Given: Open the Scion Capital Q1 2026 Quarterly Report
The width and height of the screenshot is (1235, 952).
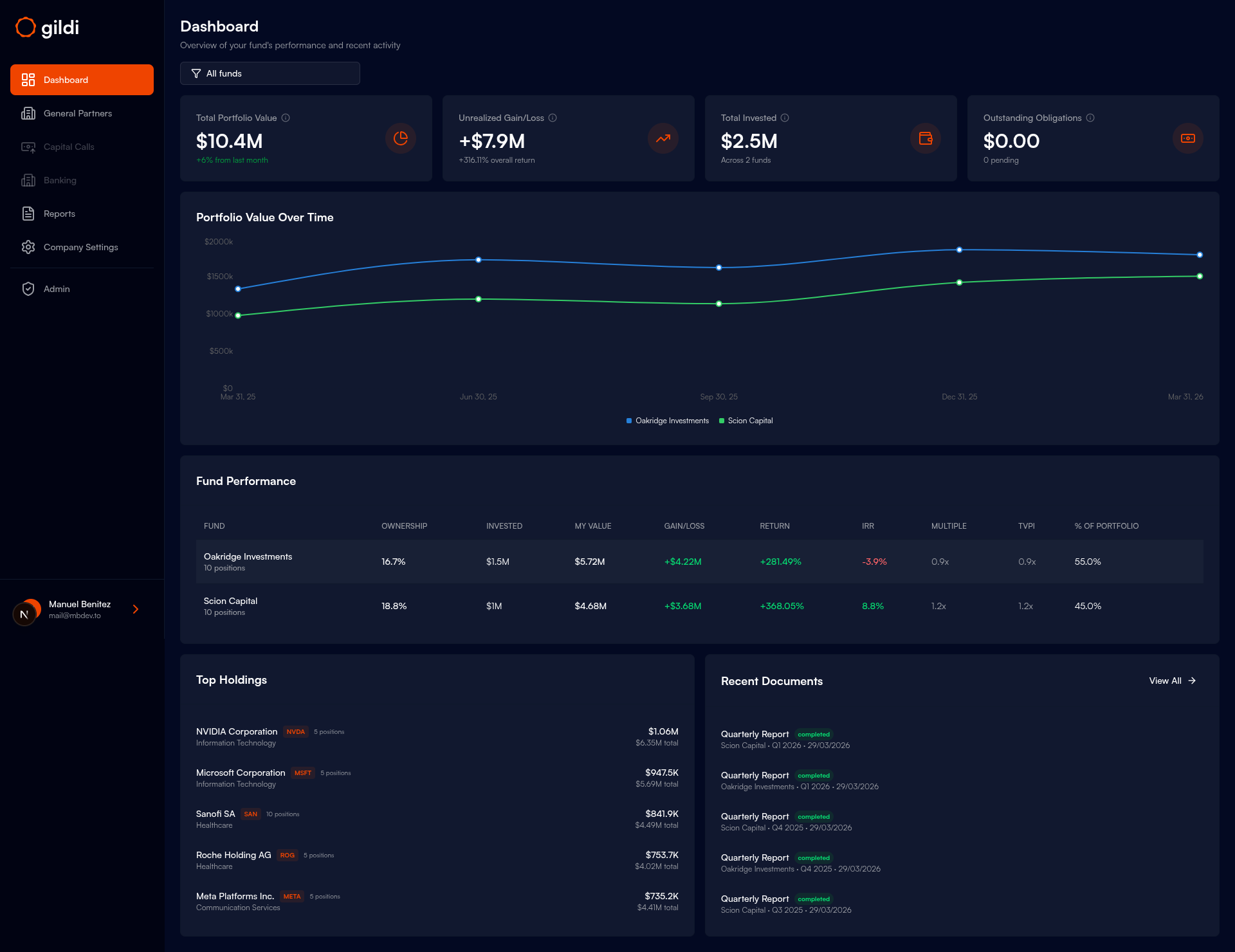Looking at the screenshot, I should tap(755, 734).
